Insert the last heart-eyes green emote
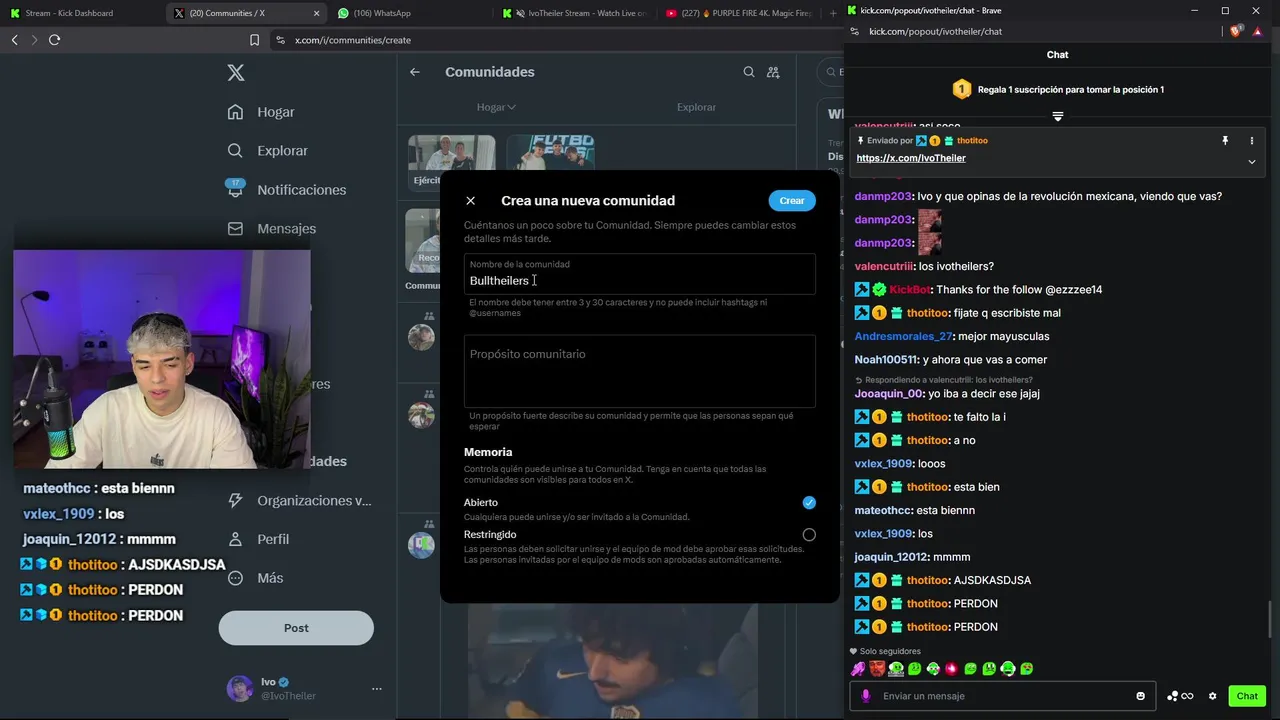The image size is (1280, 720). (x=1026, y=669)
